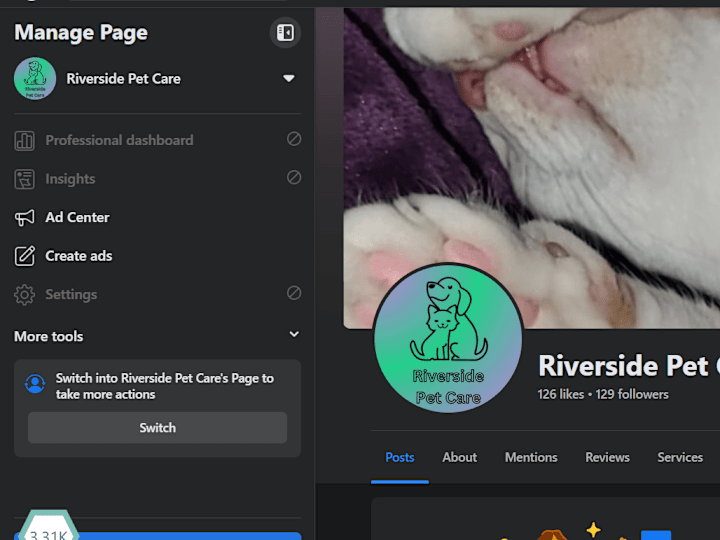Click the disabled symbol beside Settings
Screen dimensions: 720x540
pyautogui.click(x=294, y=293)
